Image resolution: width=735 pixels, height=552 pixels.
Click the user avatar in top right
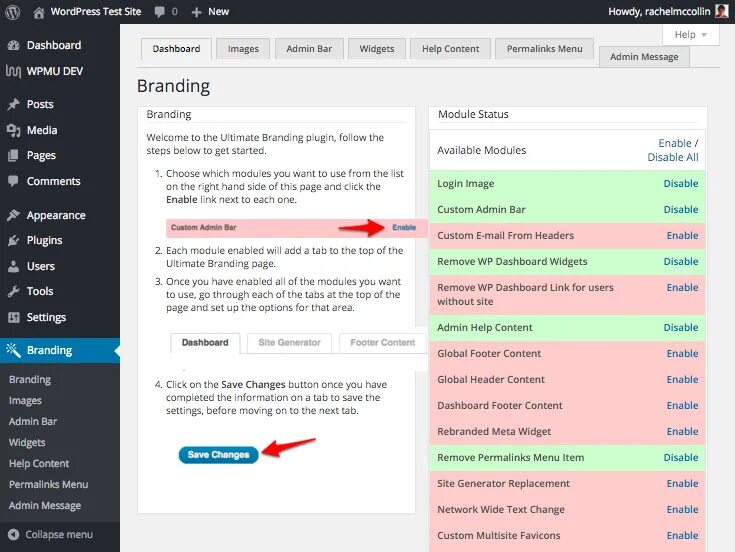click(722, 11)
